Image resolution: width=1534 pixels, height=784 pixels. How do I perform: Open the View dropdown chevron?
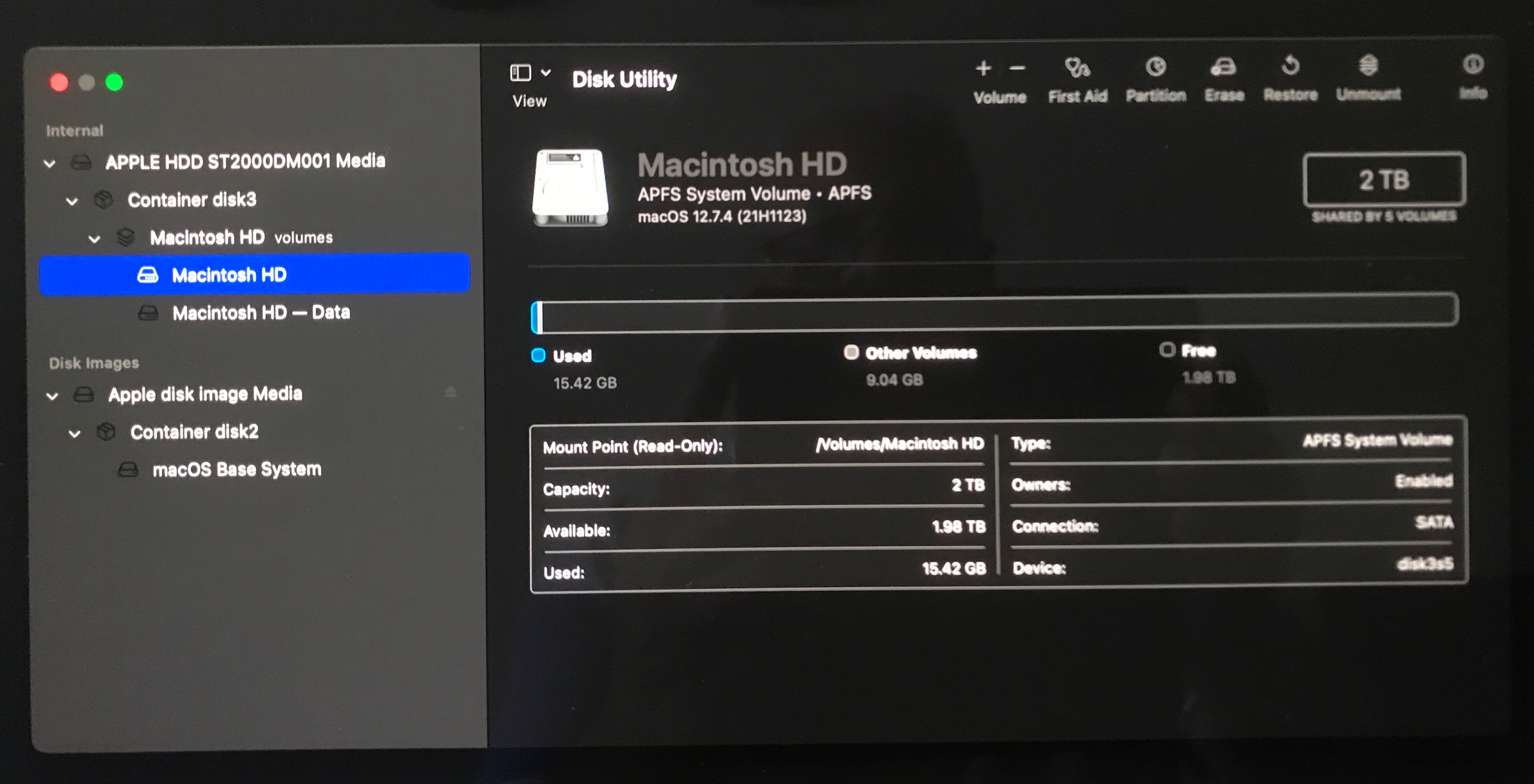(545, 73)
